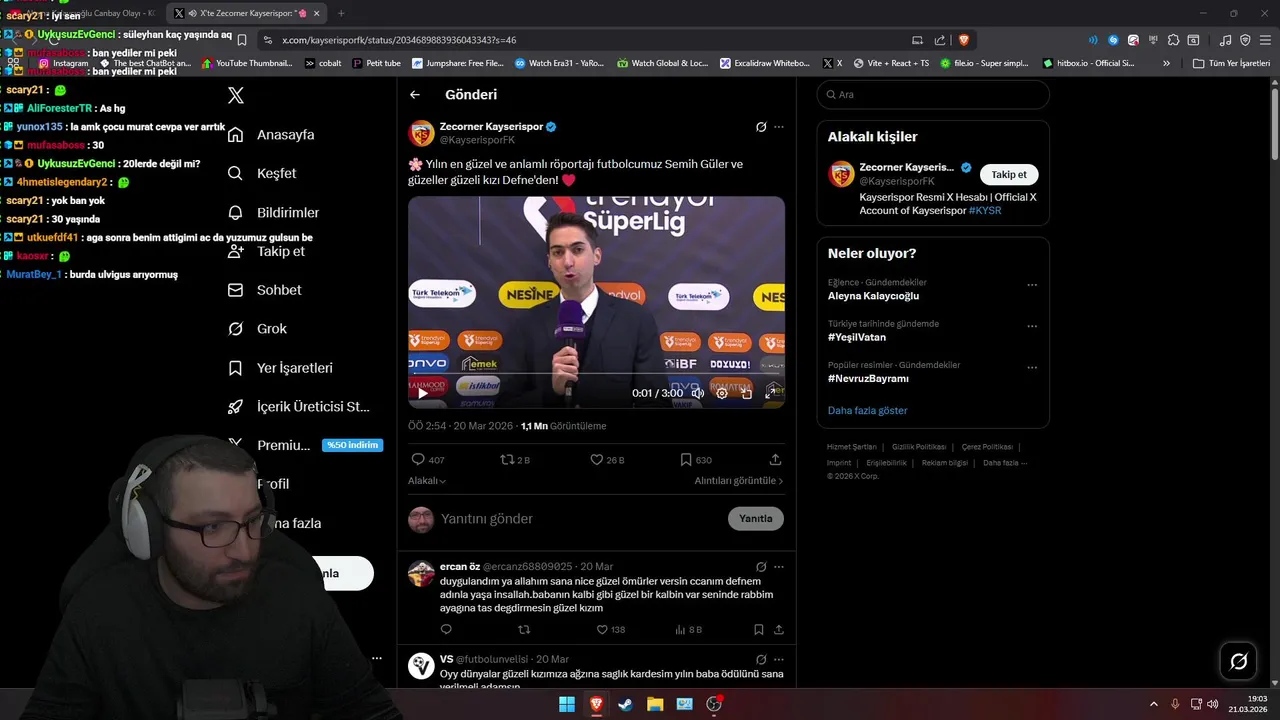Expand footer Daha fazla menu

1005,463
